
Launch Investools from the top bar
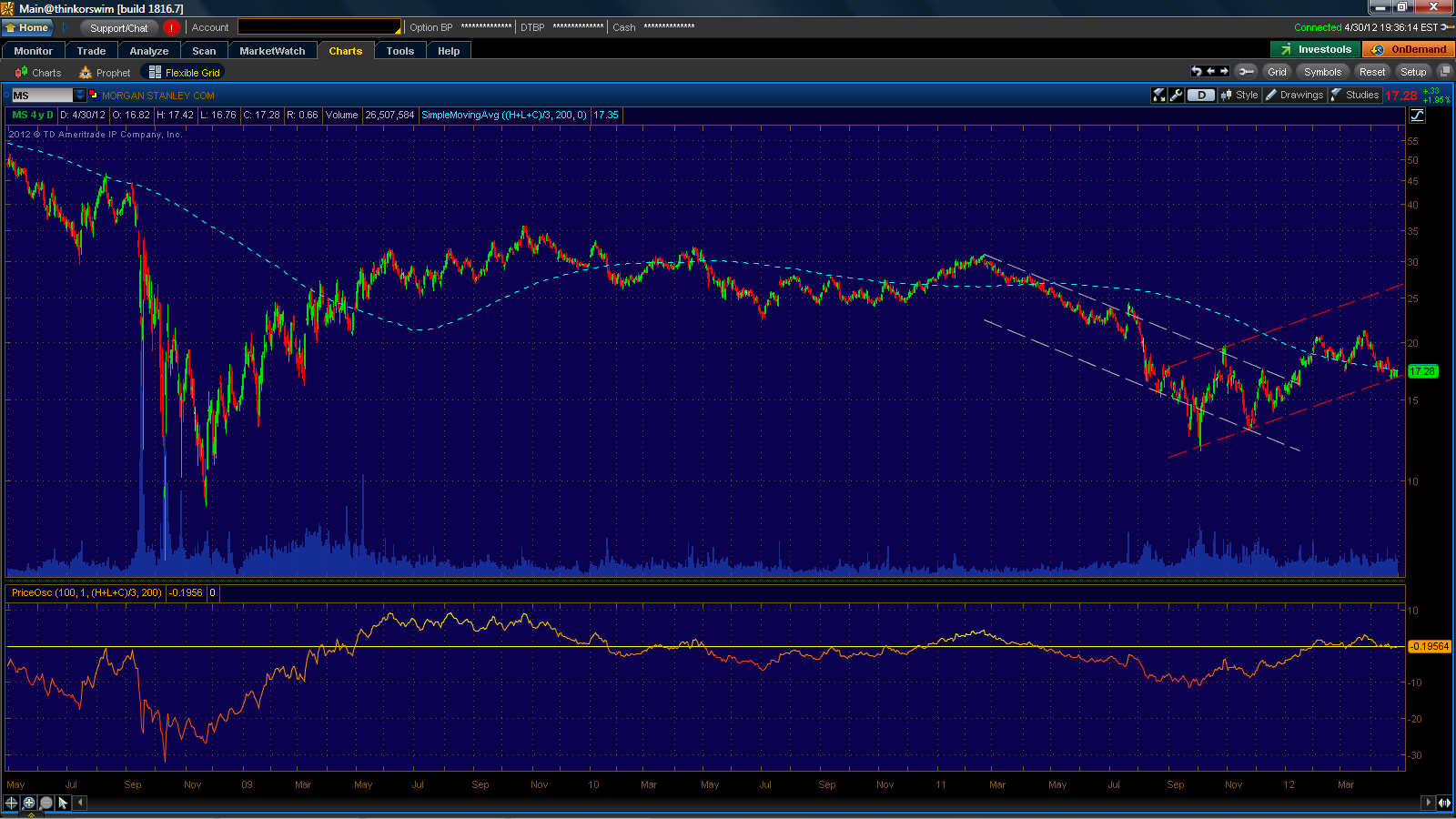pyautogui.click(x=1315, y=49)
